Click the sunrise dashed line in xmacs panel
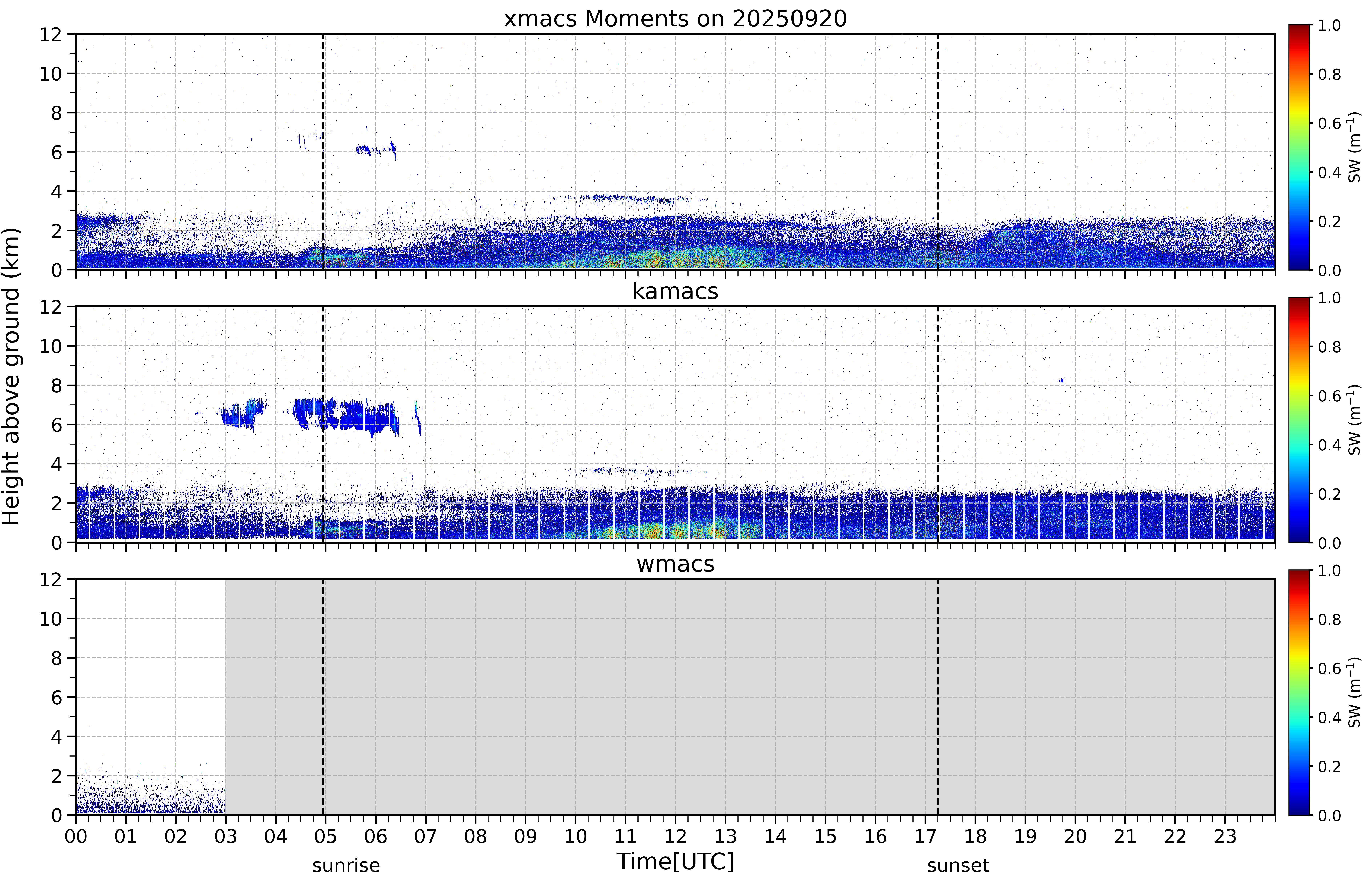1372x885 pixels. 323,152
